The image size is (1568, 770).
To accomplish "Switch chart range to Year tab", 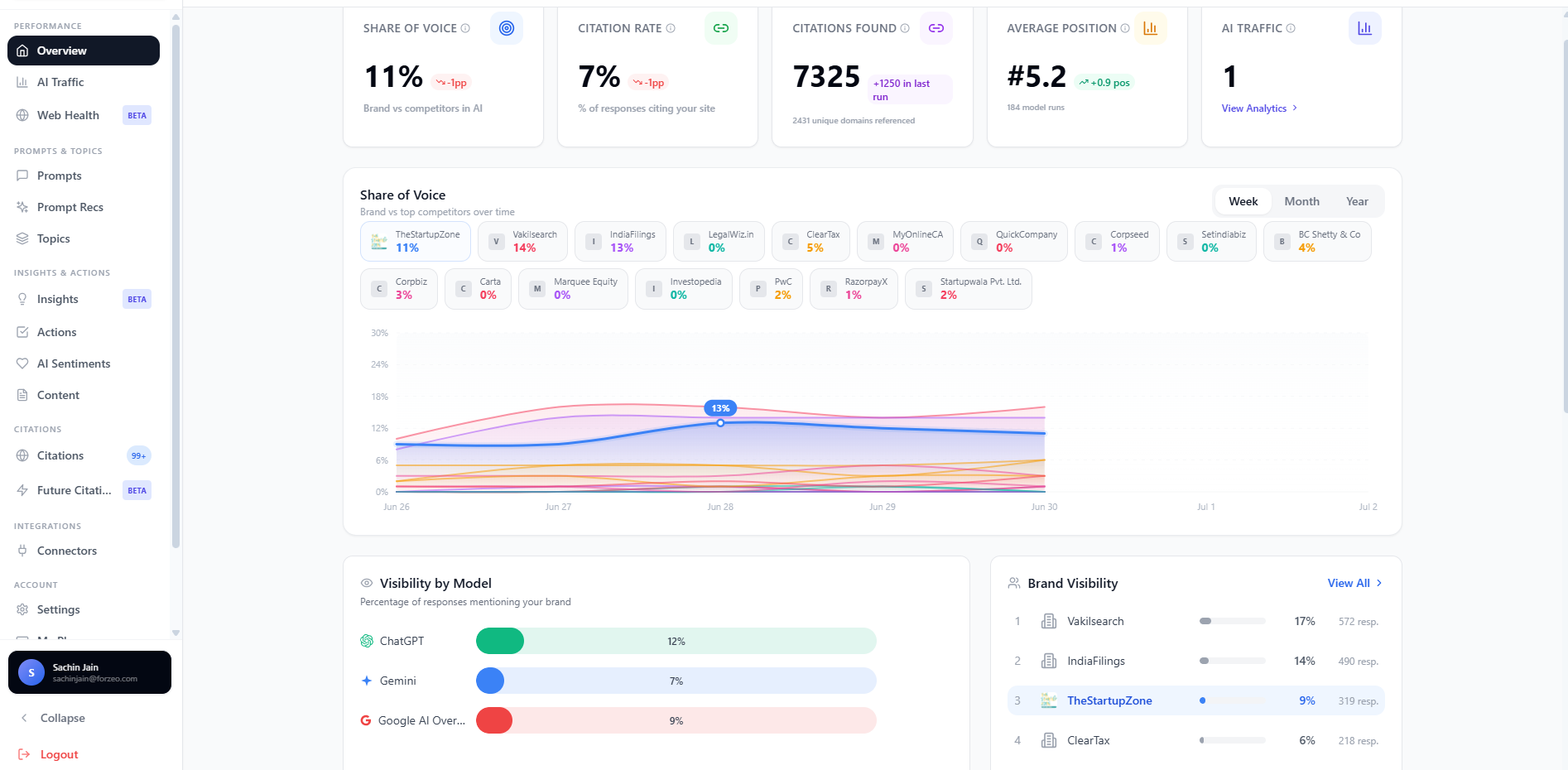I will (x=1357, y=201).
